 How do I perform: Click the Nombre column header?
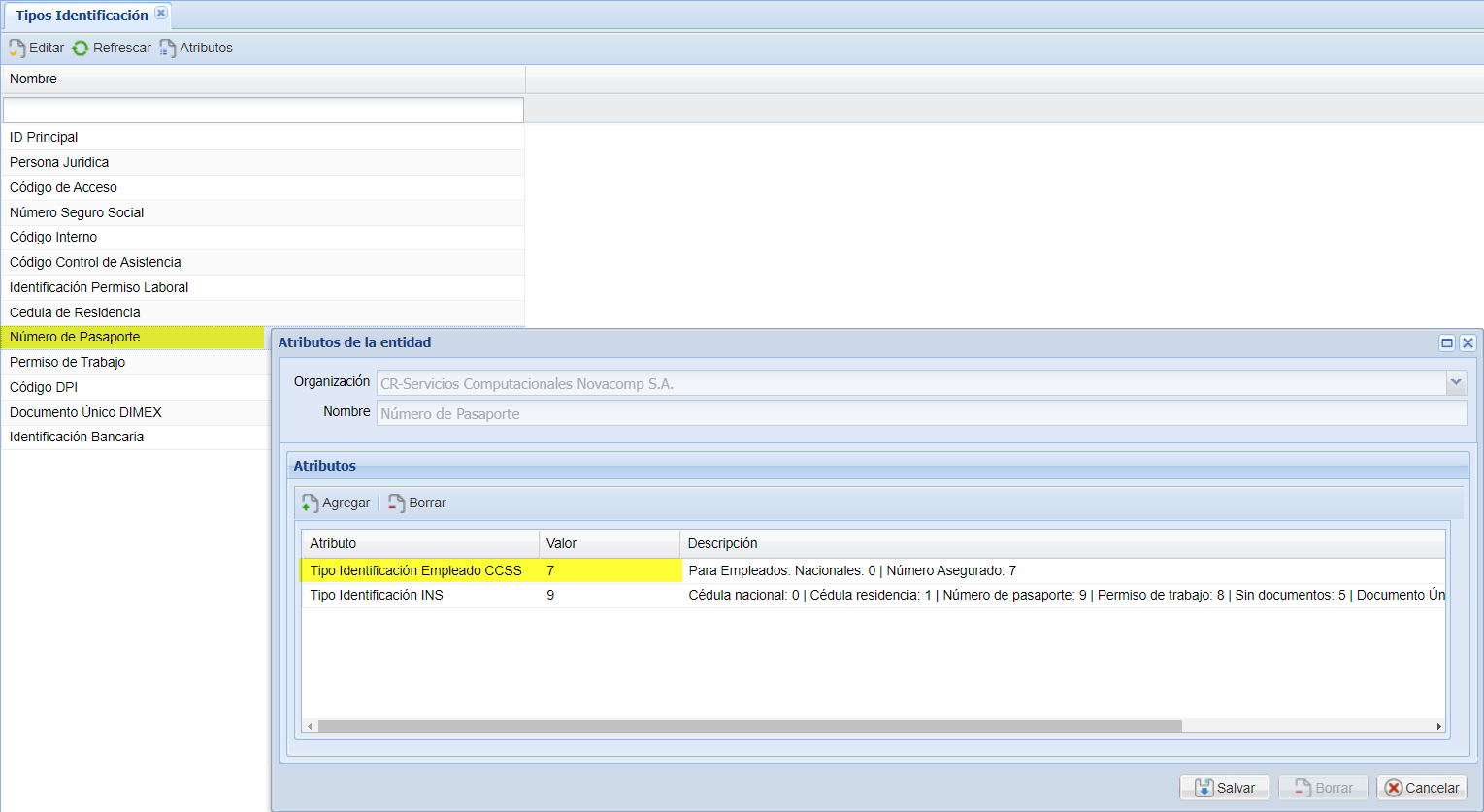(263, 79)
